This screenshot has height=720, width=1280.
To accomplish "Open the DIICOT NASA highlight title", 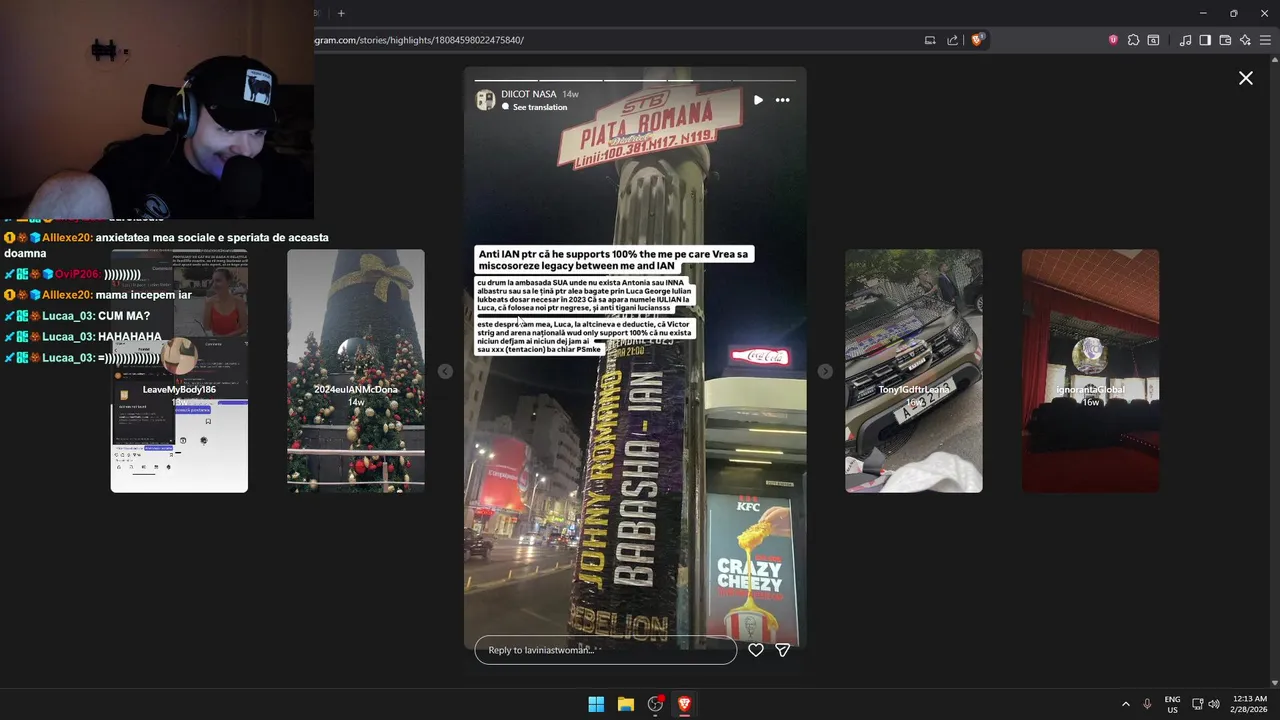I will [528, 94].
